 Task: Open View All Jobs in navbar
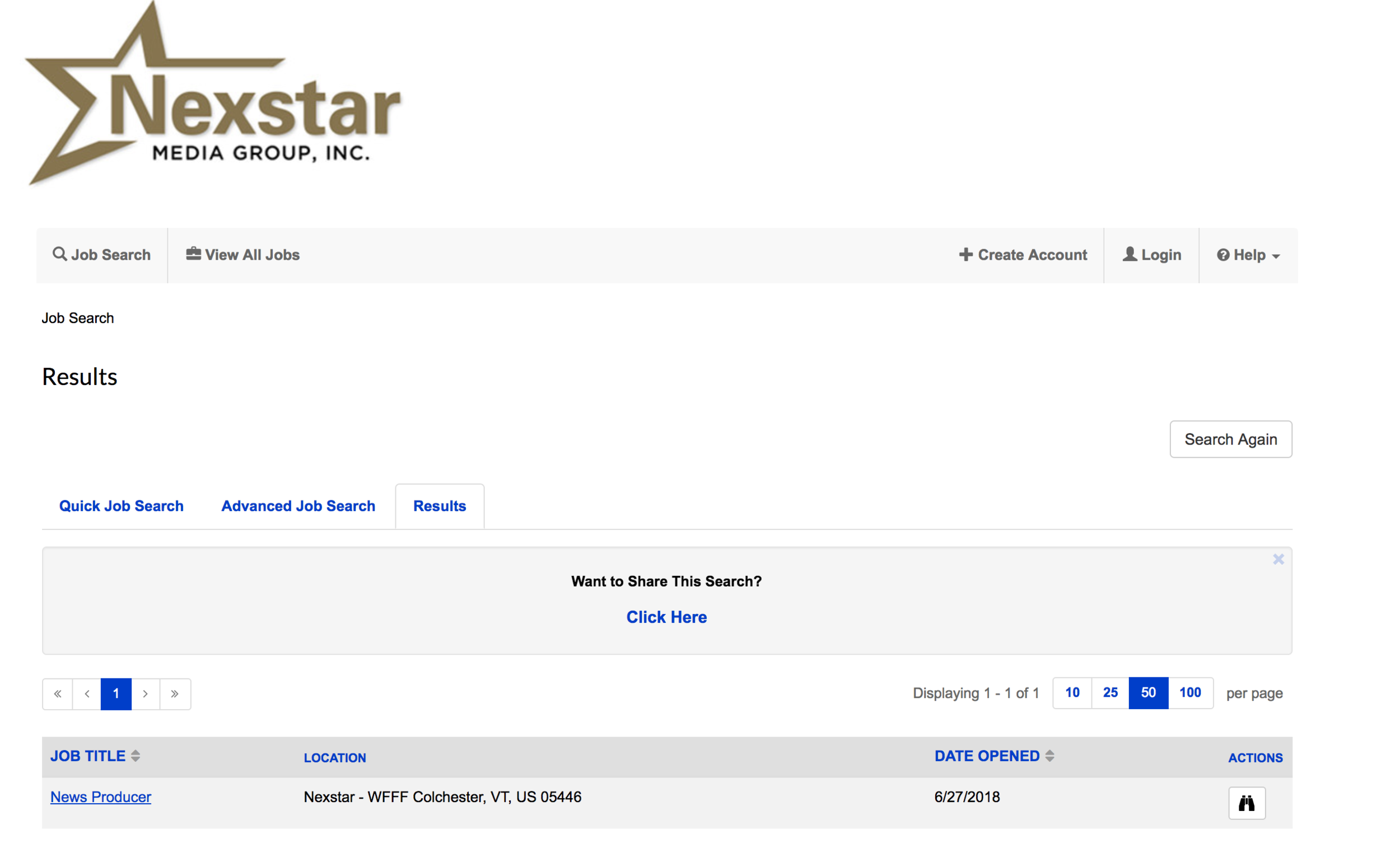coord(242,255)
